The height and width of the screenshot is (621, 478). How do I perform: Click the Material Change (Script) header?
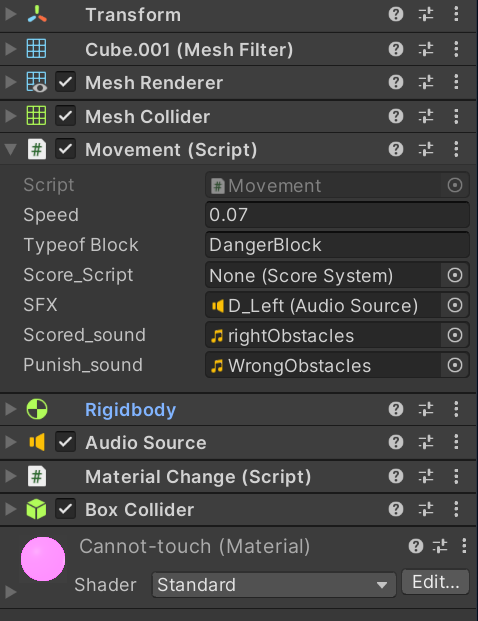198,476
